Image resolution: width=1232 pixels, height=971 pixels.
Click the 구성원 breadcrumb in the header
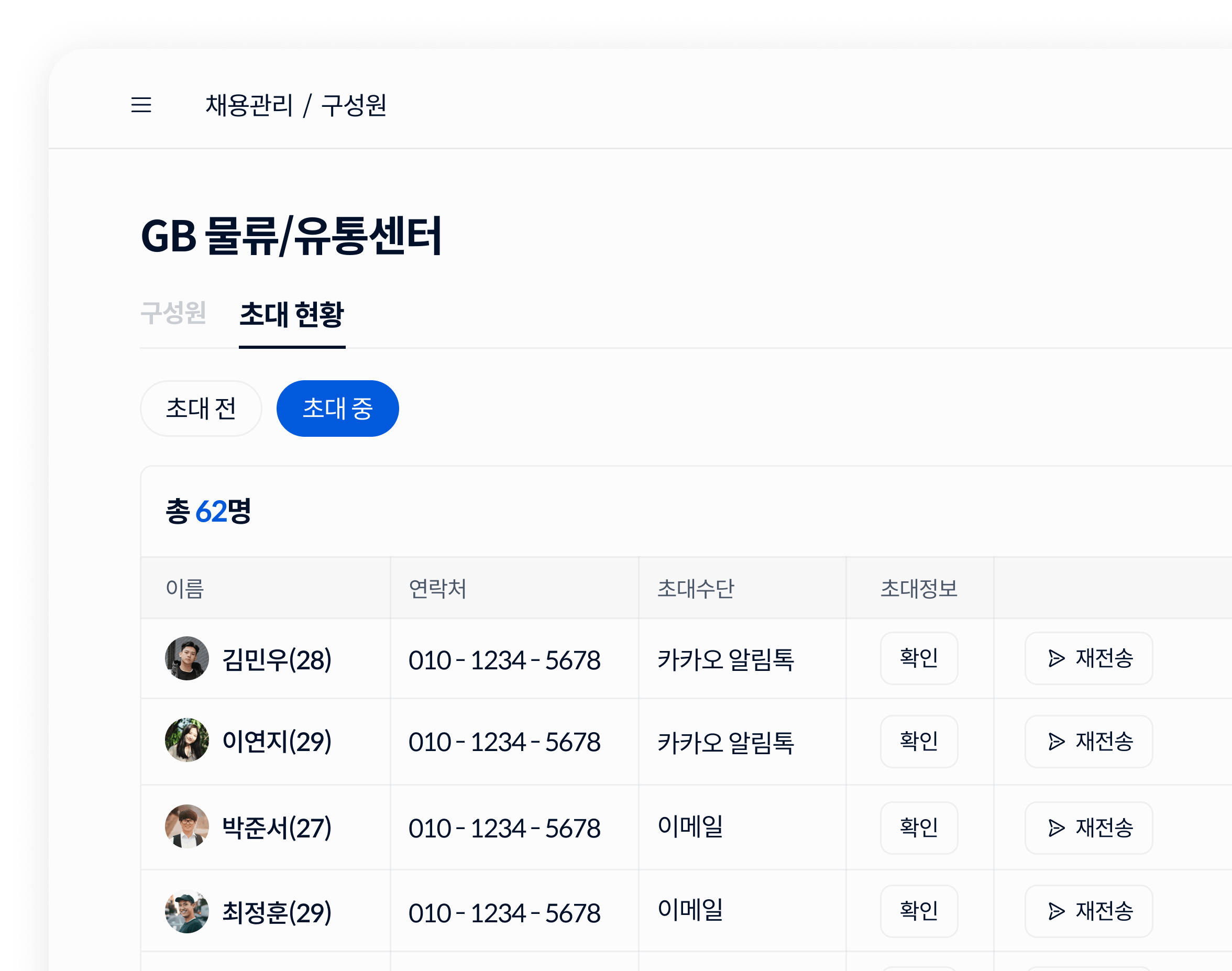tap(354, 106)
